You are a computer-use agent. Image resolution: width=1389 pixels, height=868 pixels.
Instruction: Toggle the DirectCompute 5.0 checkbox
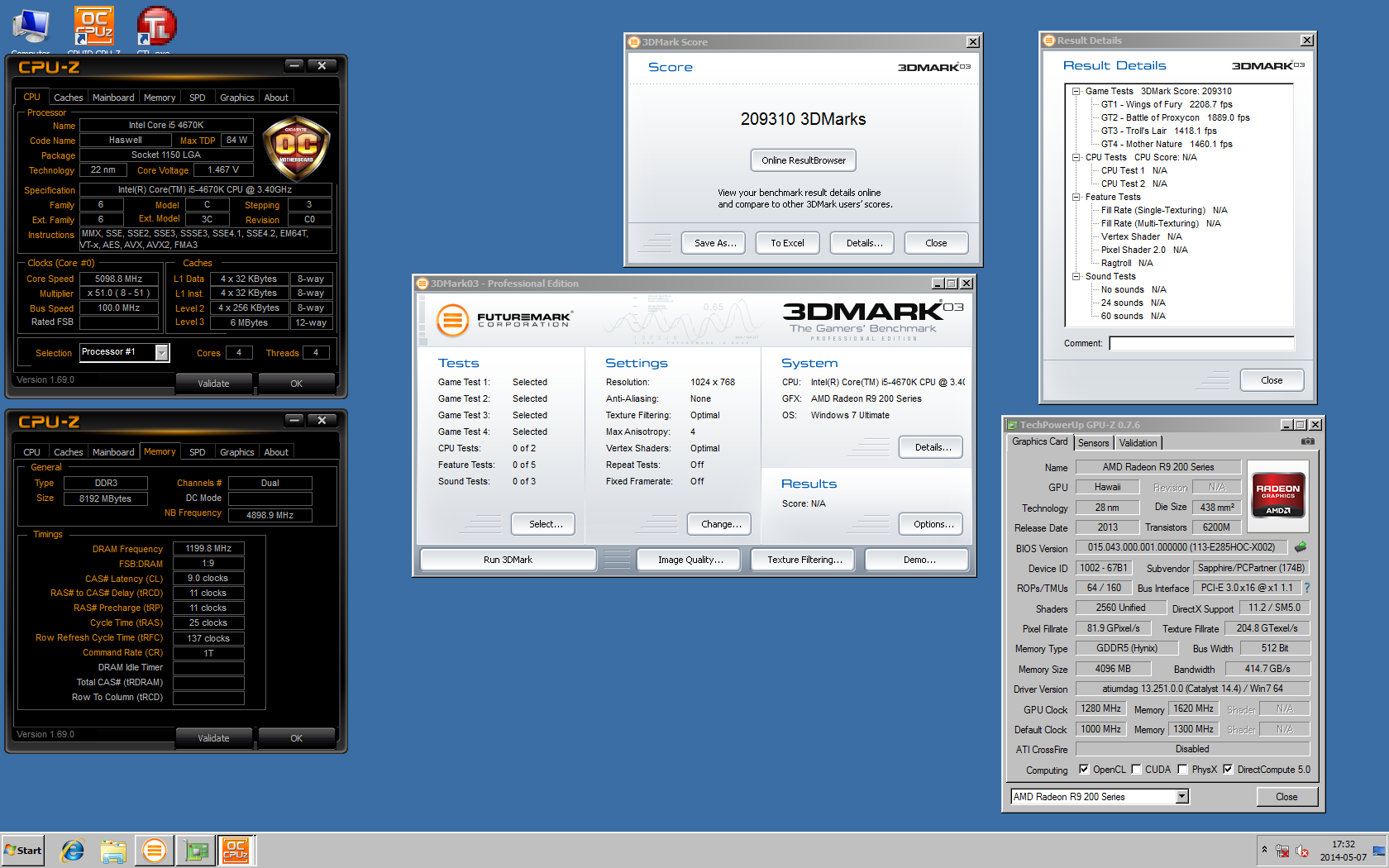(1228, 769)
